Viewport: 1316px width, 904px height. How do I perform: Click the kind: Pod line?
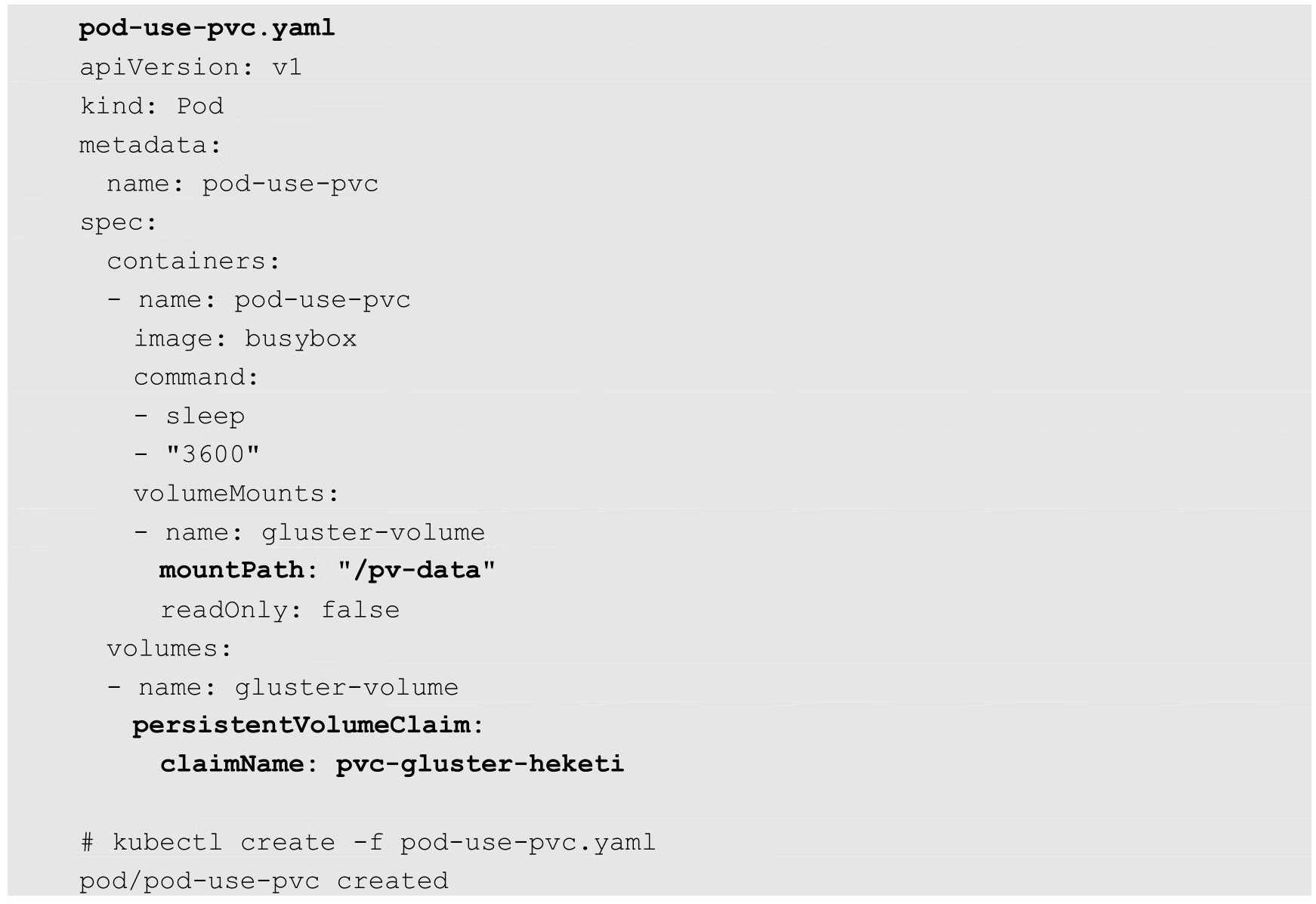point(152,106)
